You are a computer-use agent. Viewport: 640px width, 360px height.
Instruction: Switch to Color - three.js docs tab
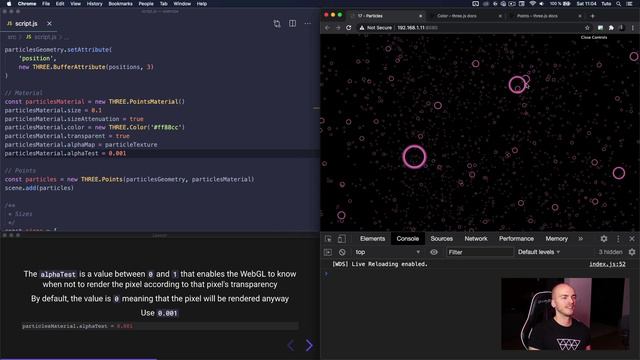457,16
